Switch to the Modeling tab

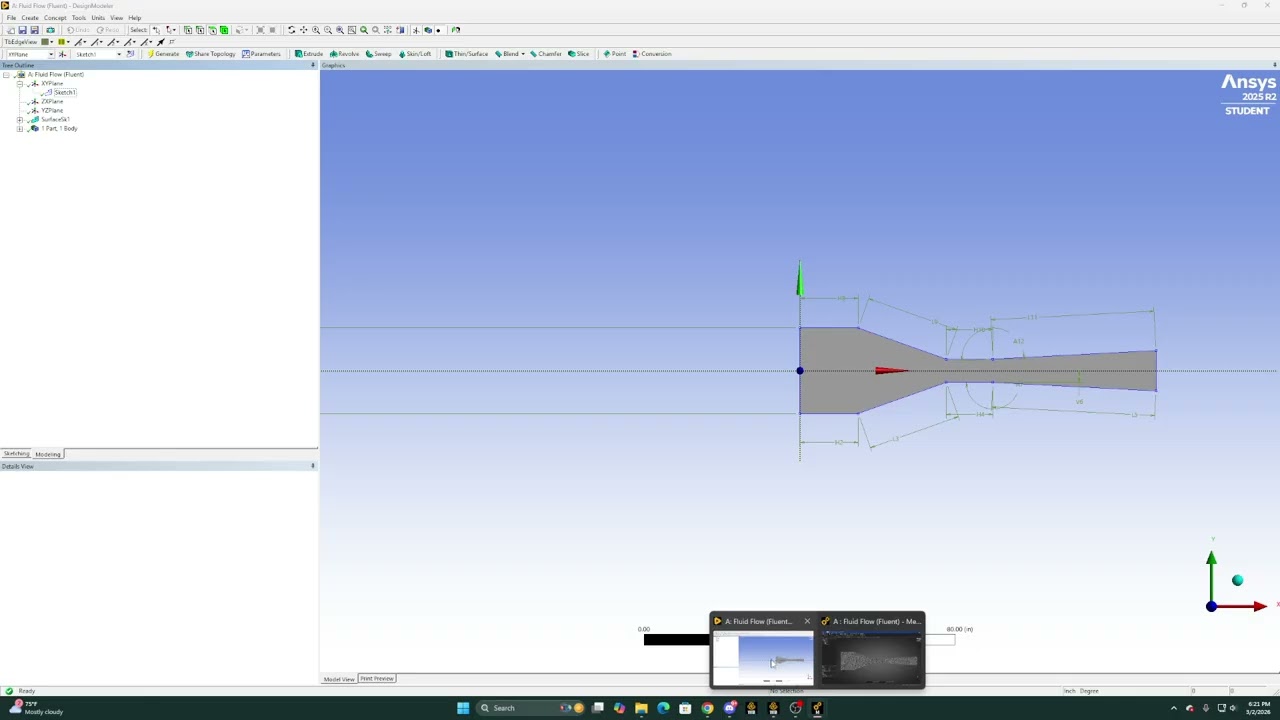(x=48, y=454)
